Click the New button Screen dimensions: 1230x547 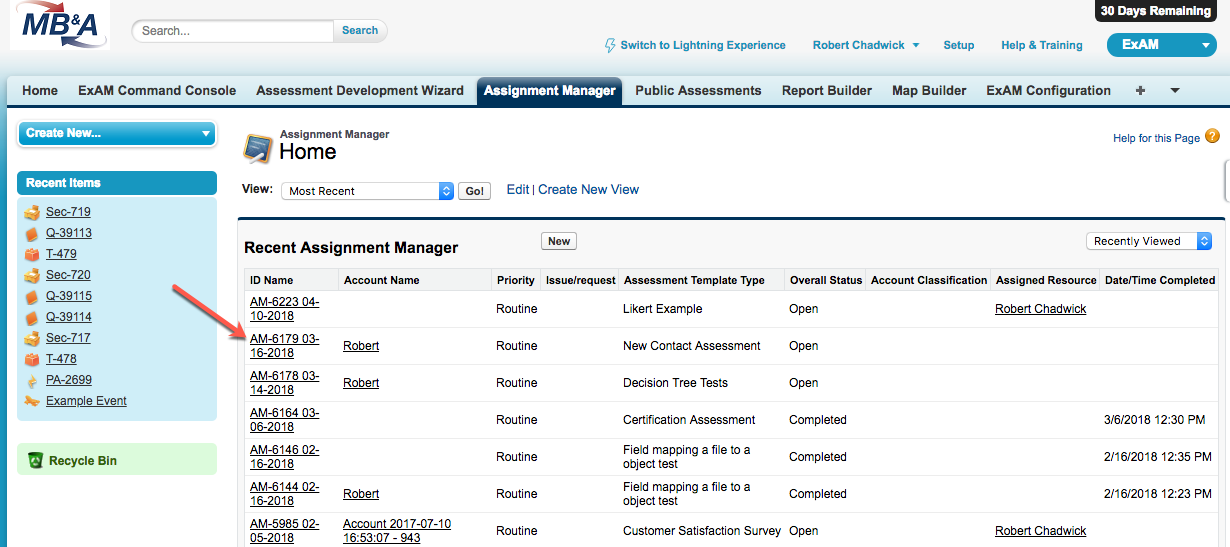[x=559, y=241]
